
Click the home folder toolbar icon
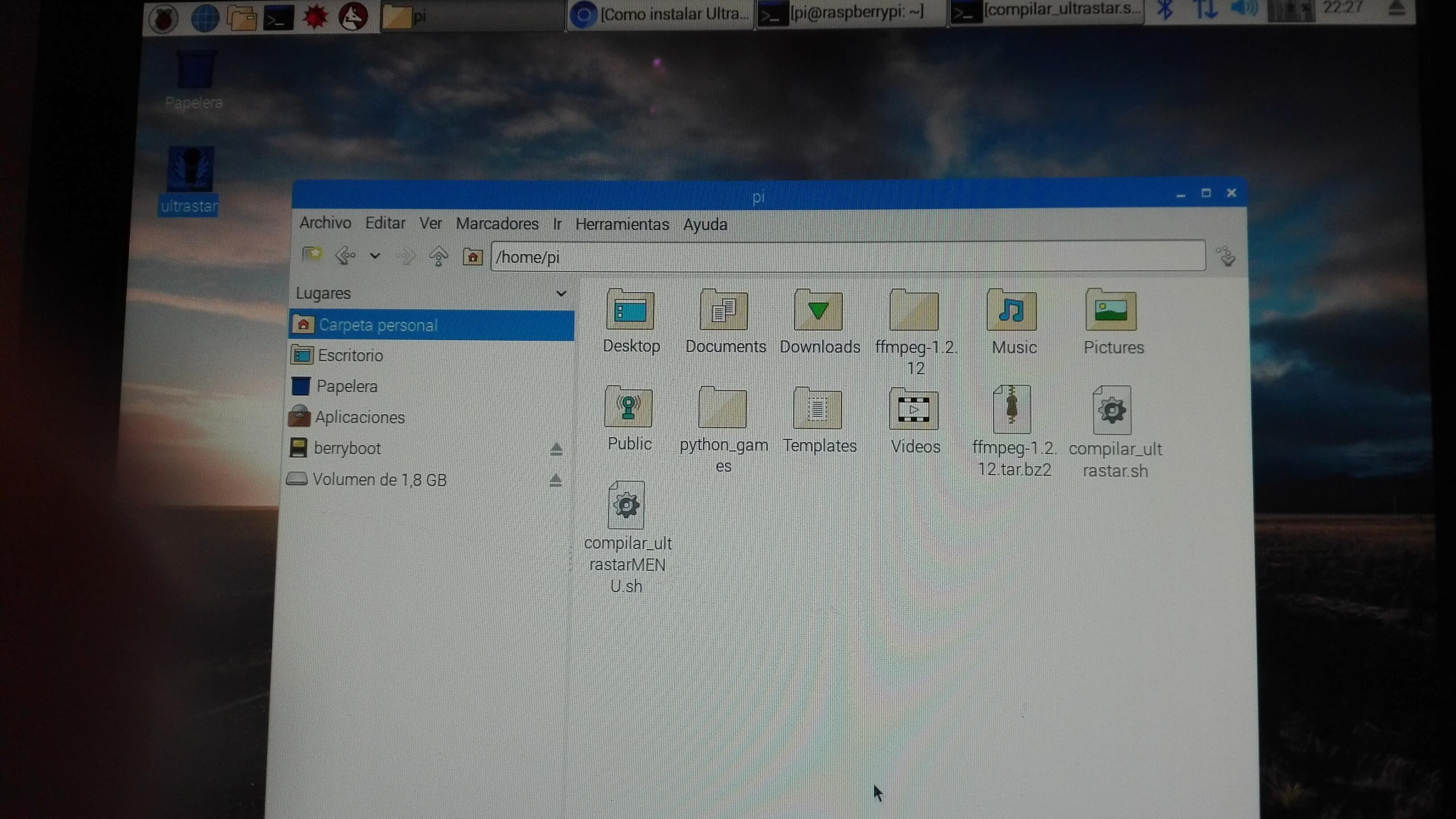pos(472,257)
